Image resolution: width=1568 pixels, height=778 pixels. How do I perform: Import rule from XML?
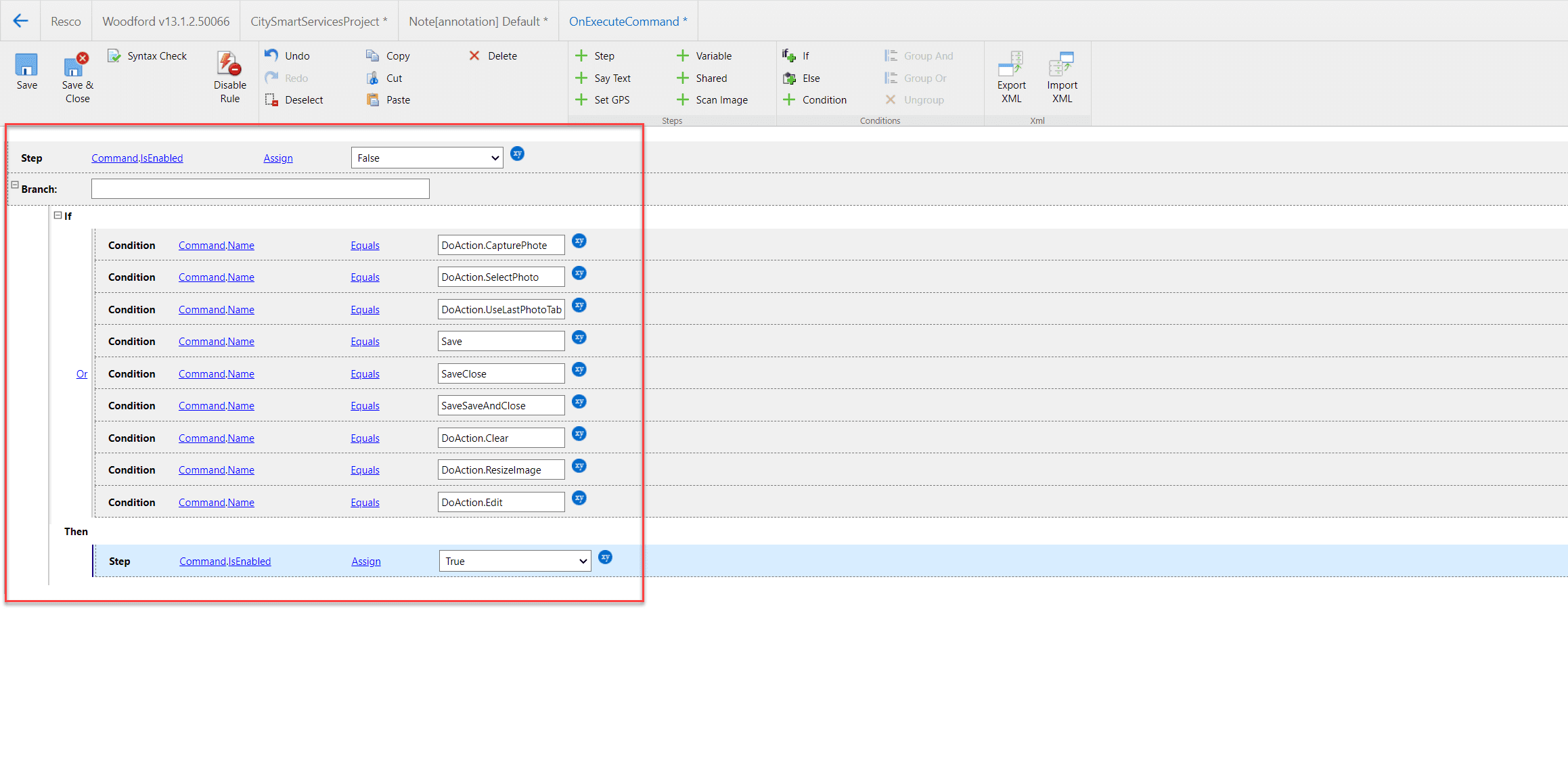(1062, 77)
